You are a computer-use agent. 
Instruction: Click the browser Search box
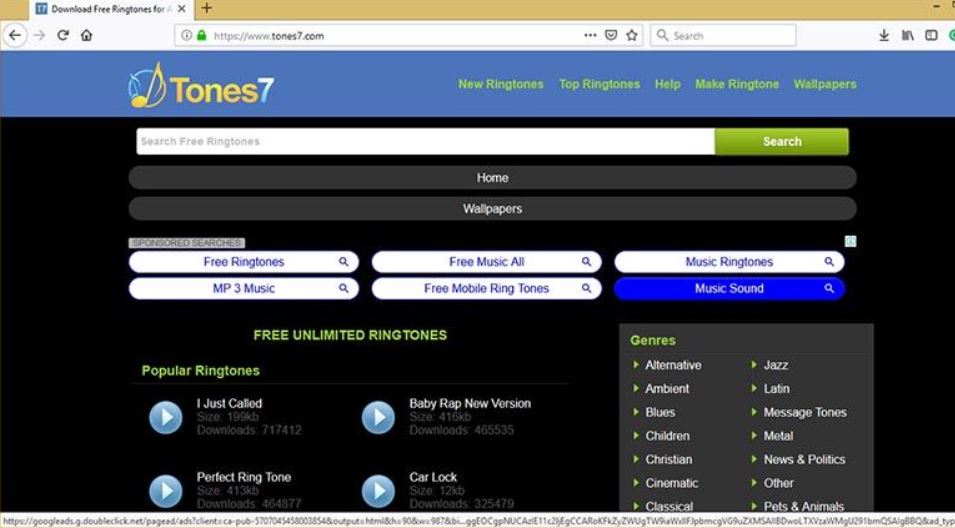(x=723, y=35)
